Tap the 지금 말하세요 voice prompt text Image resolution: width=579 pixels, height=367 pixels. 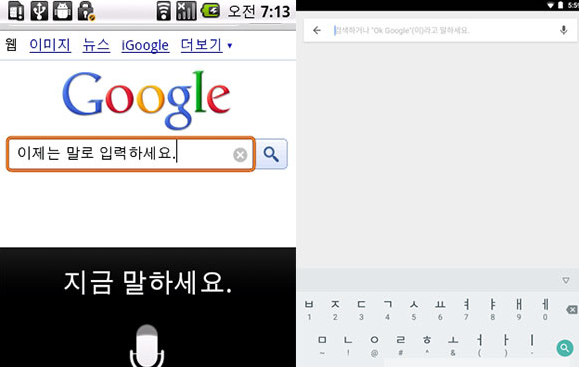coord(148,282)
